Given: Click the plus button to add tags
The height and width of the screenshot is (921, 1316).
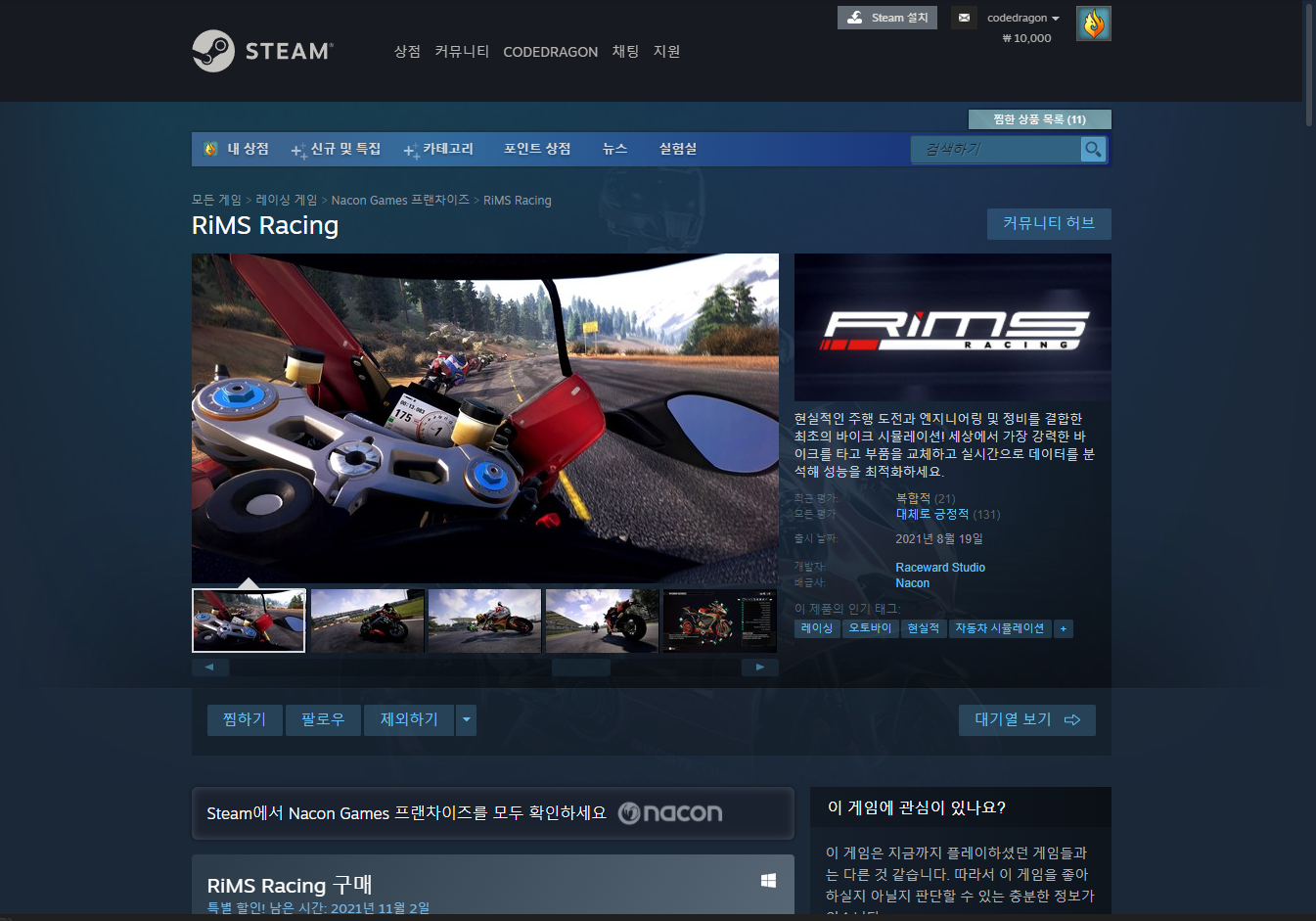Looking at the screenshot, I should coord(1064,628).
